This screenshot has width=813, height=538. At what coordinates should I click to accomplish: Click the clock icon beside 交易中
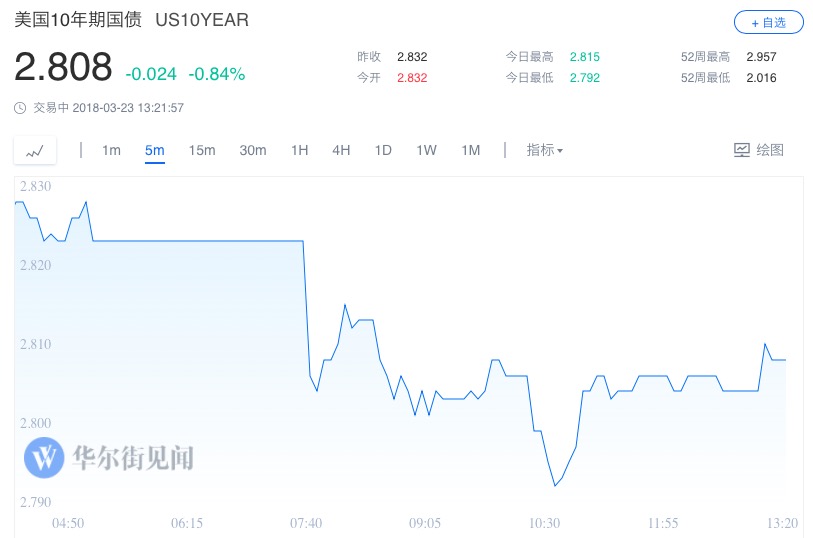click(21, 108)
